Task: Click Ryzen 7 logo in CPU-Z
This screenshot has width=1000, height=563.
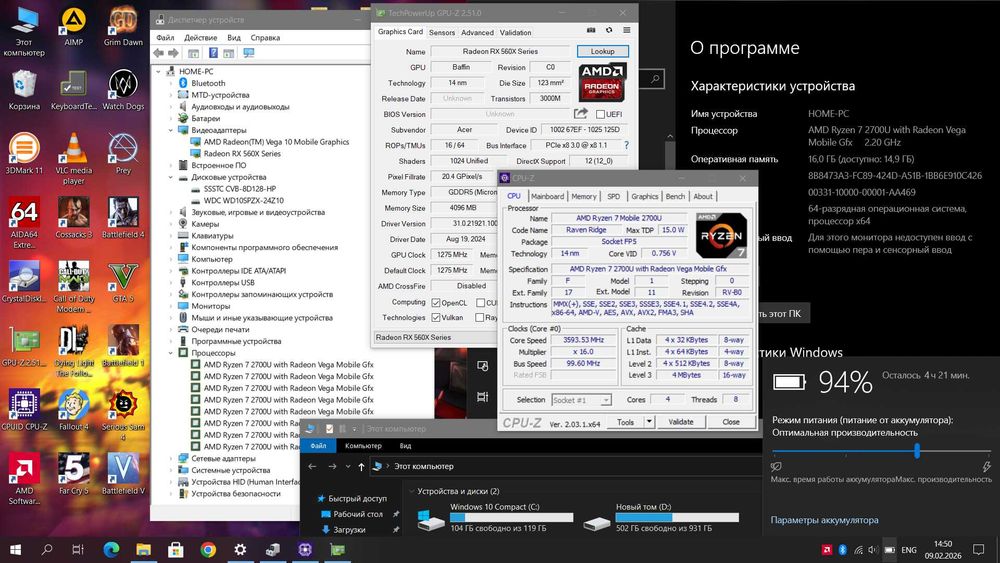Action: 721,235
